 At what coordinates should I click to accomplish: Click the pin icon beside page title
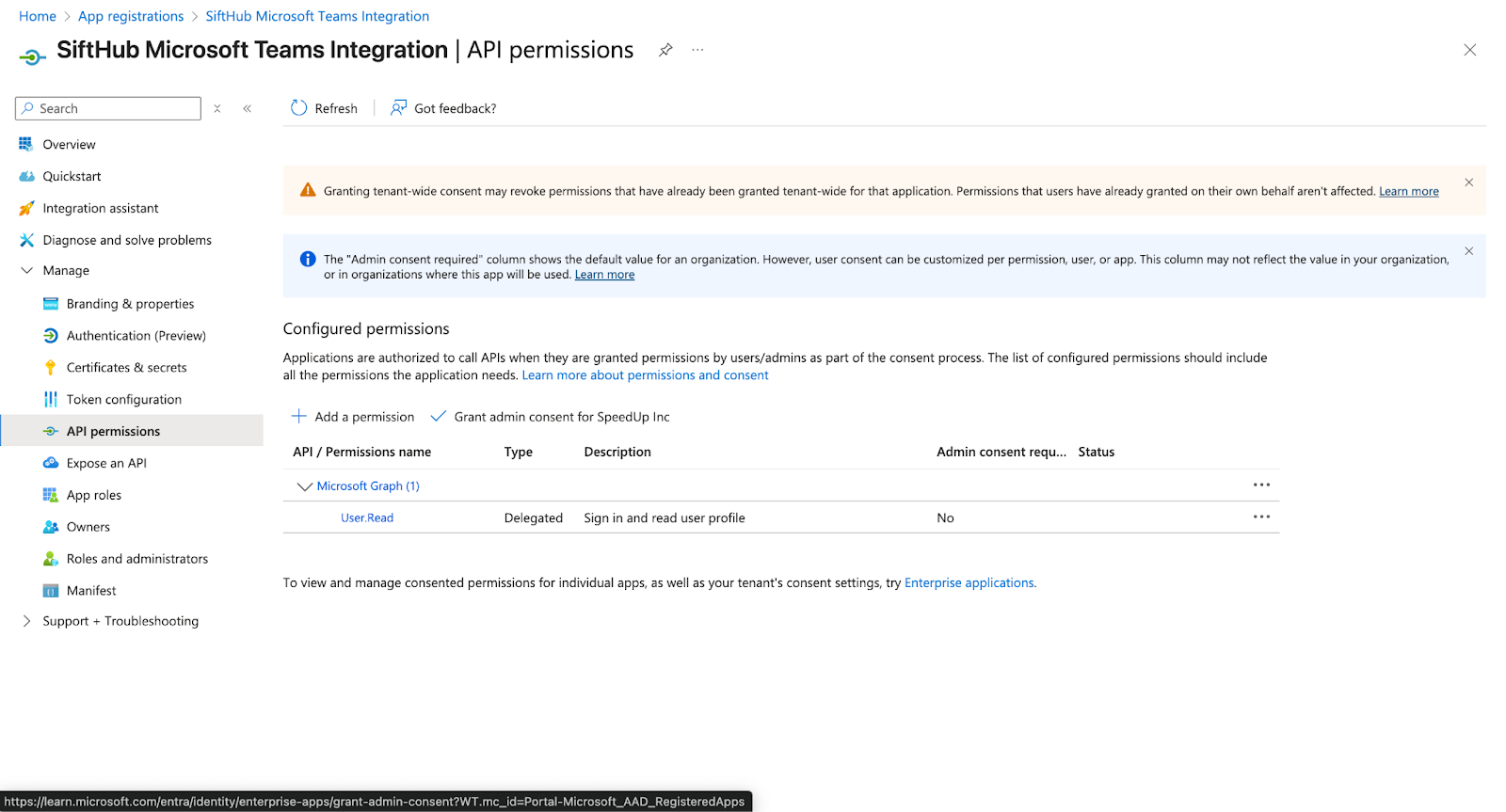(x=665, y=50)
